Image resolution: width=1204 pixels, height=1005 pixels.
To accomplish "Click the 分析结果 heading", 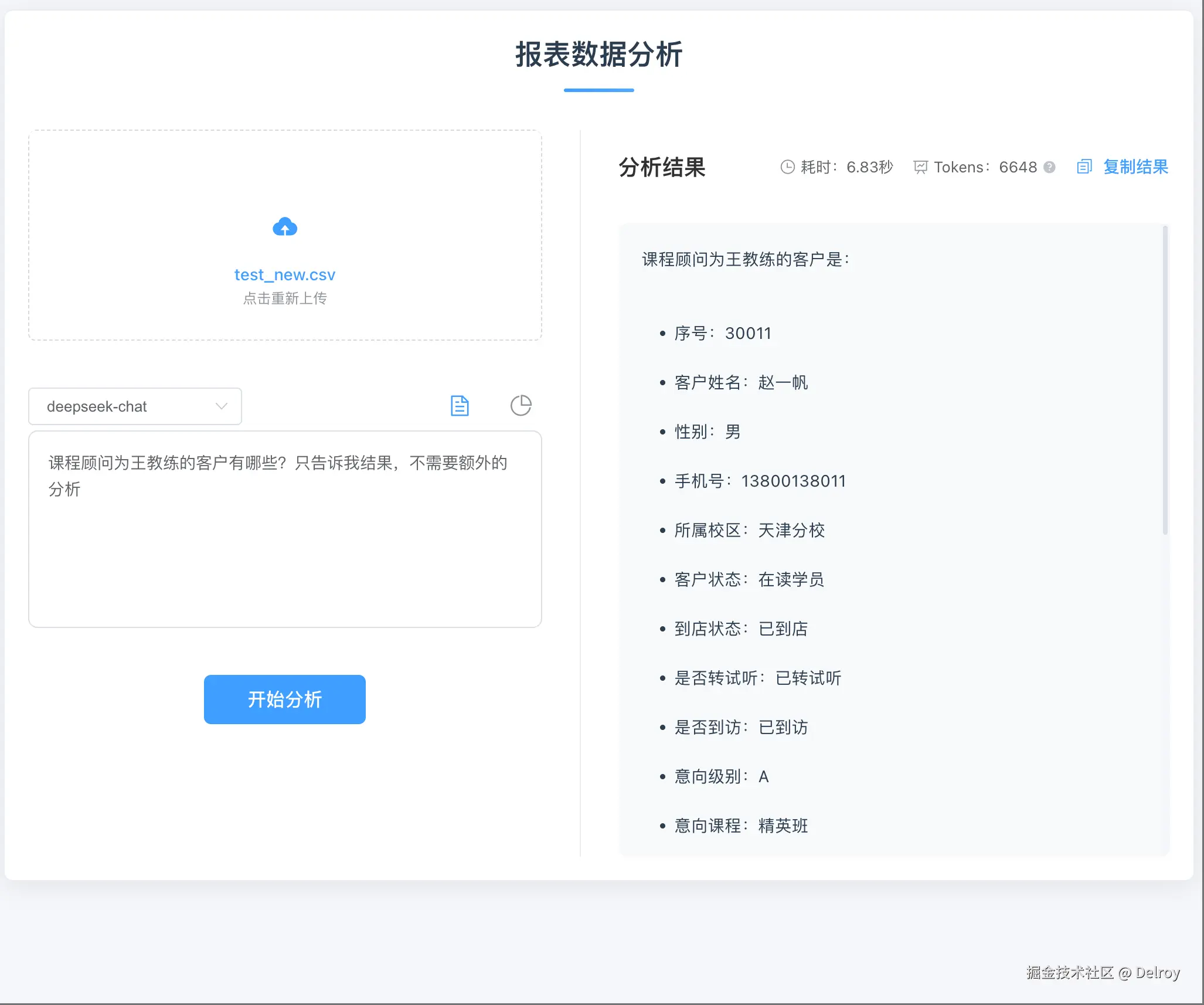I will point(662,167).
